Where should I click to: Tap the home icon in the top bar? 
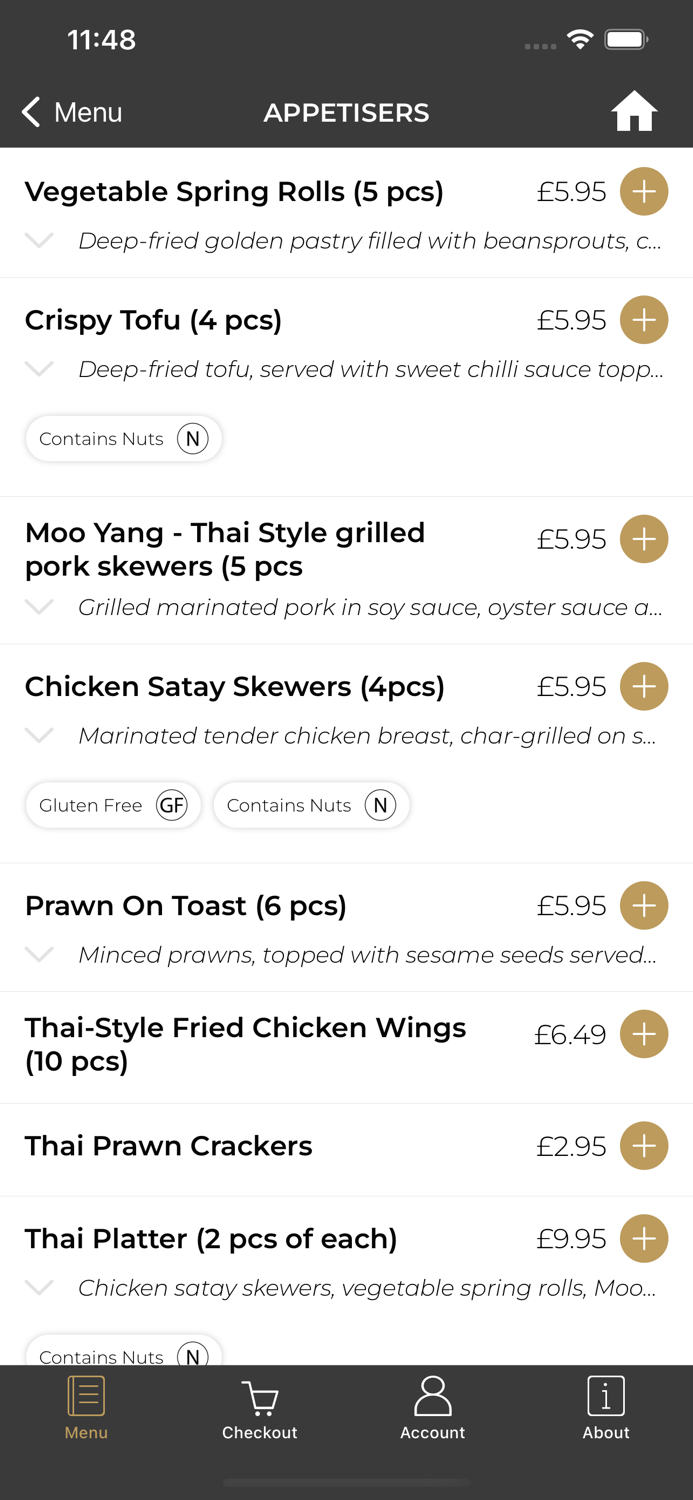pyautogui.click(x=634, y=111)
